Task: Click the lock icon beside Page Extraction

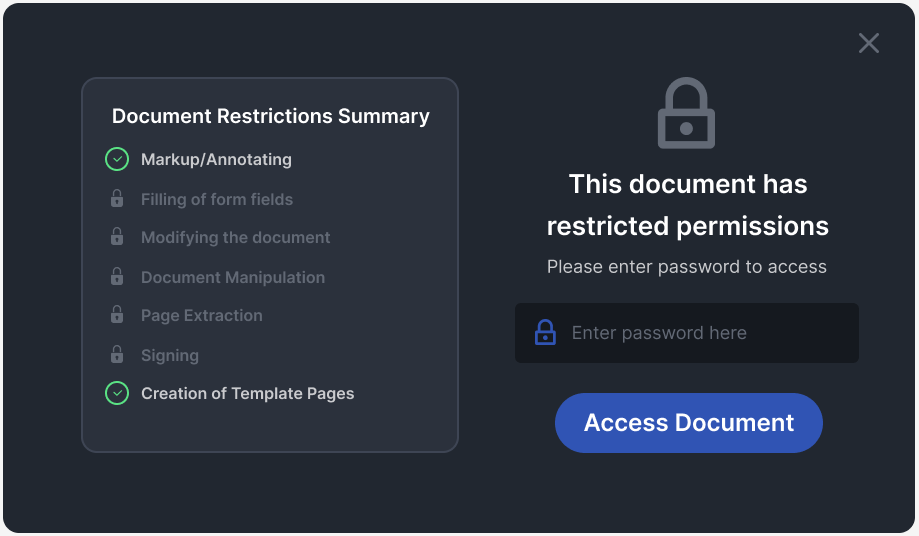Action: (x=117, y=315)
